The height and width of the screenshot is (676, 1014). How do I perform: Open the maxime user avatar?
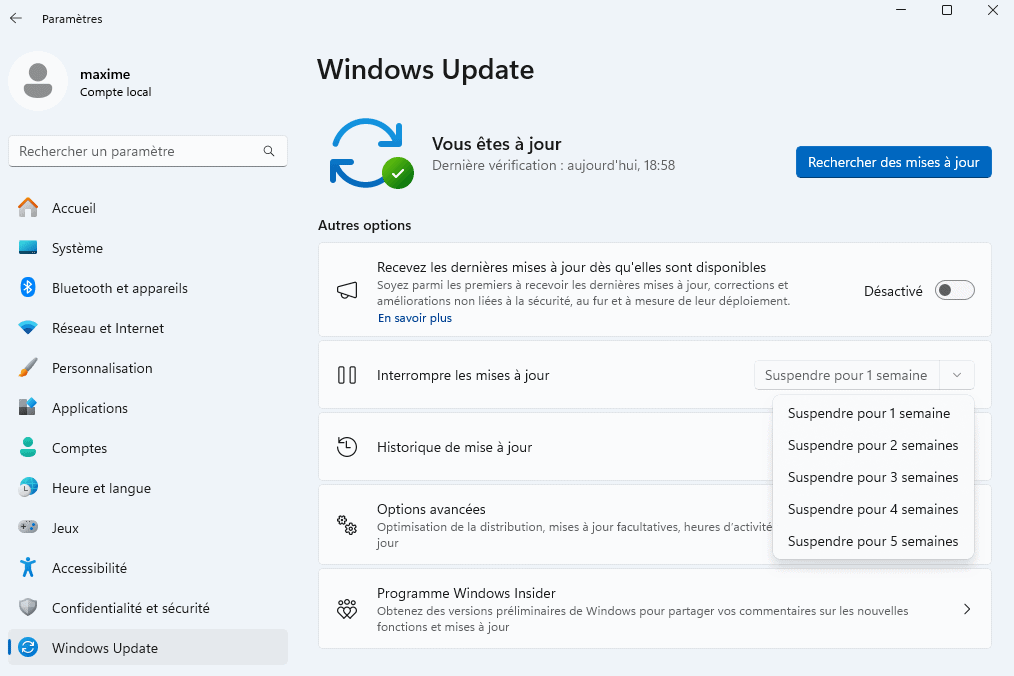[38, 82]
